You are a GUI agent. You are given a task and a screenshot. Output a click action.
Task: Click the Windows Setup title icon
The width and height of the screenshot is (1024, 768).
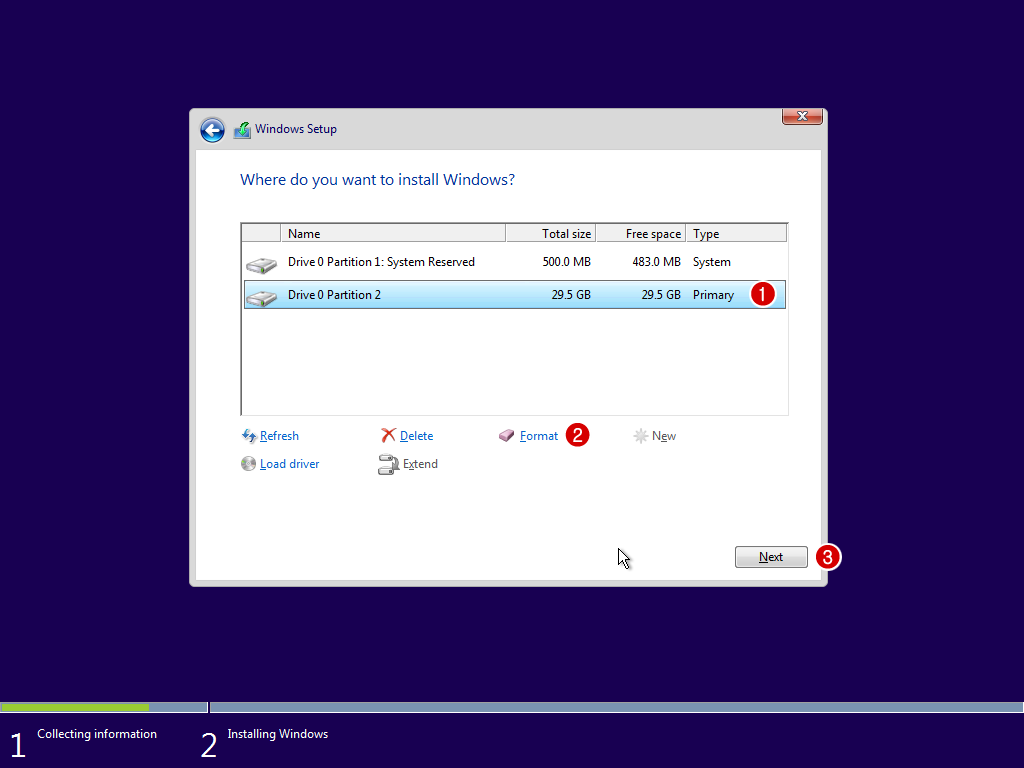click(242, 130)
